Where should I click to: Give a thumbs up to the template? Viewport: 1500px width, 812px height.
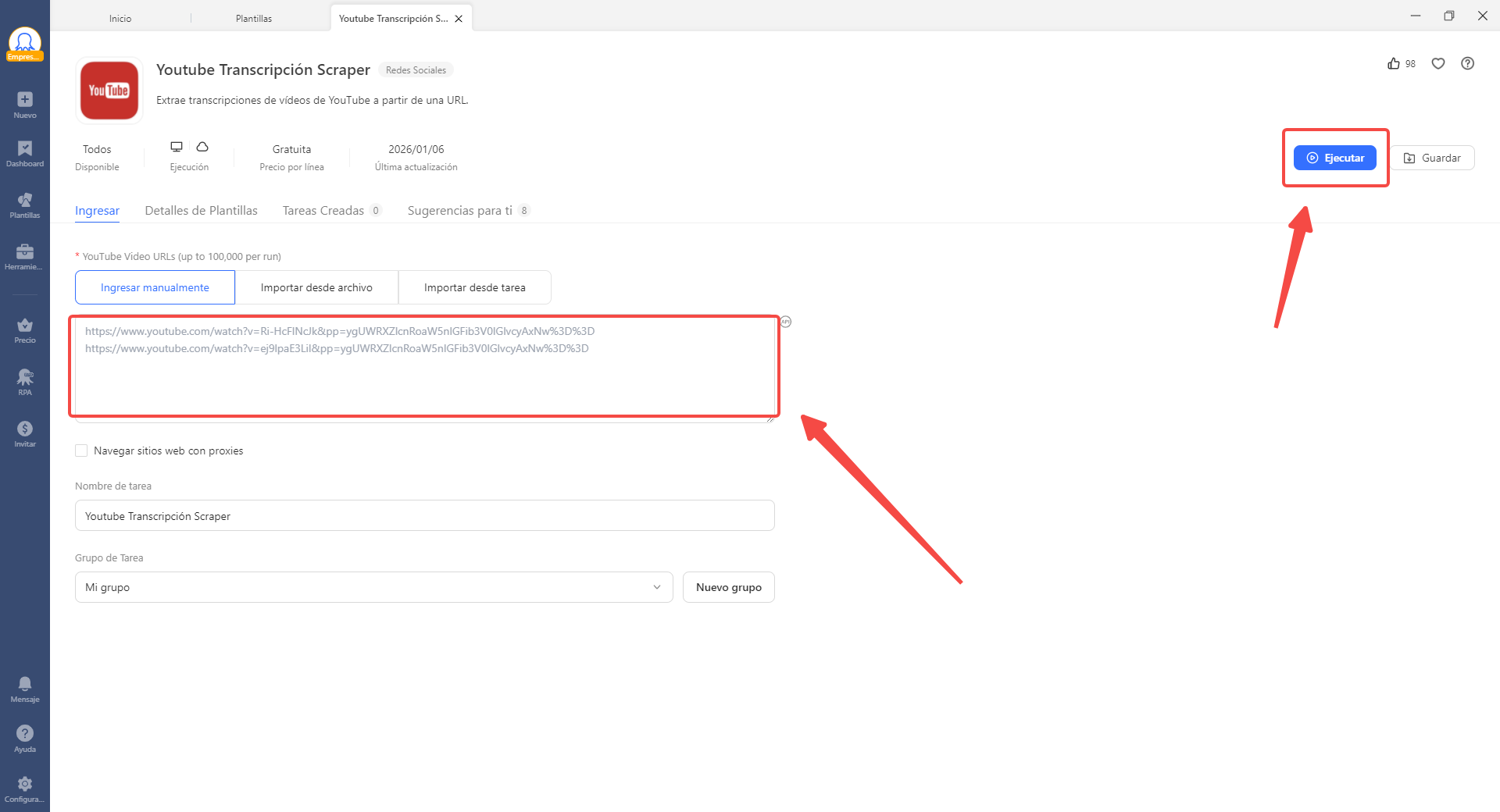point(1394,63)
